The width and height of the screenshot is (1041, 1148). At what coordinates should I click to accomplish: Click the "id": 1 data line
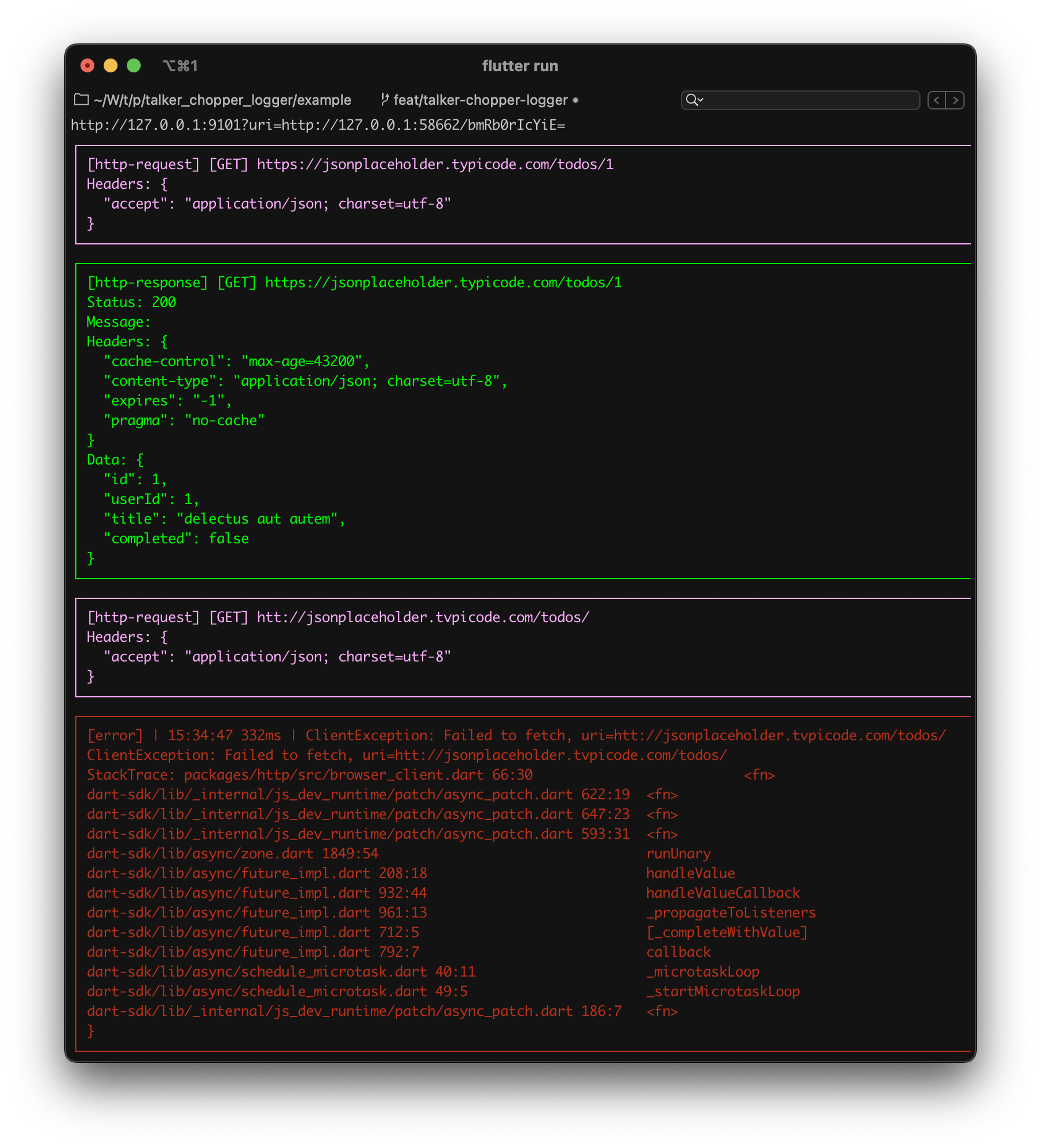[x=135, y=480]
